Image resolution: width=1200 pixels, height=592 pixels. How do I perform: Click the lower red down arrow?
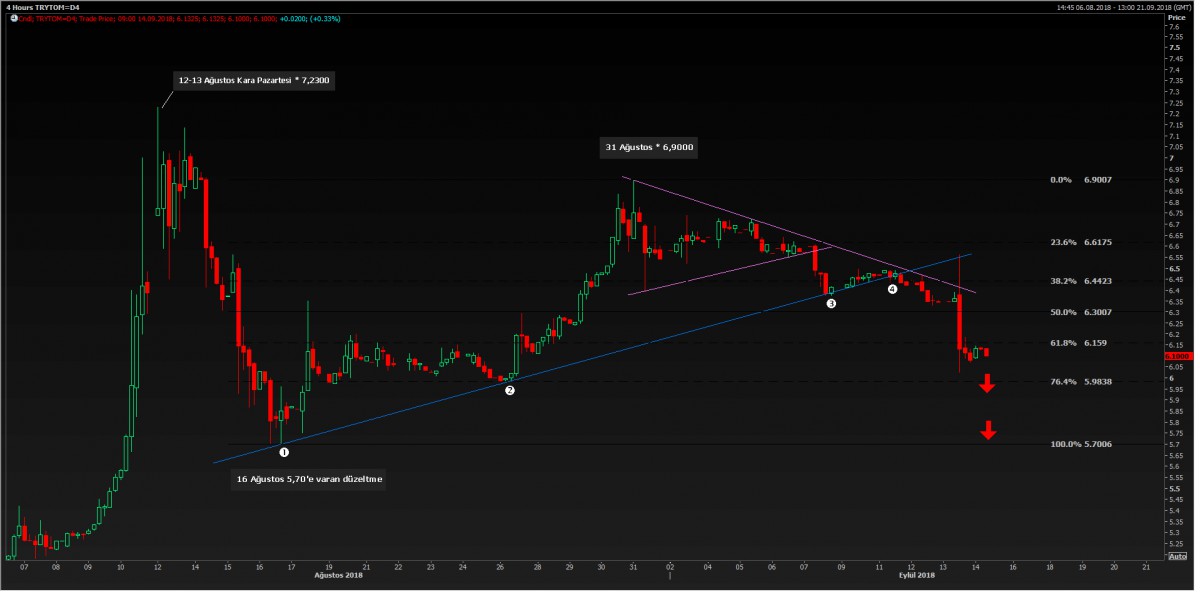(988, 431)
